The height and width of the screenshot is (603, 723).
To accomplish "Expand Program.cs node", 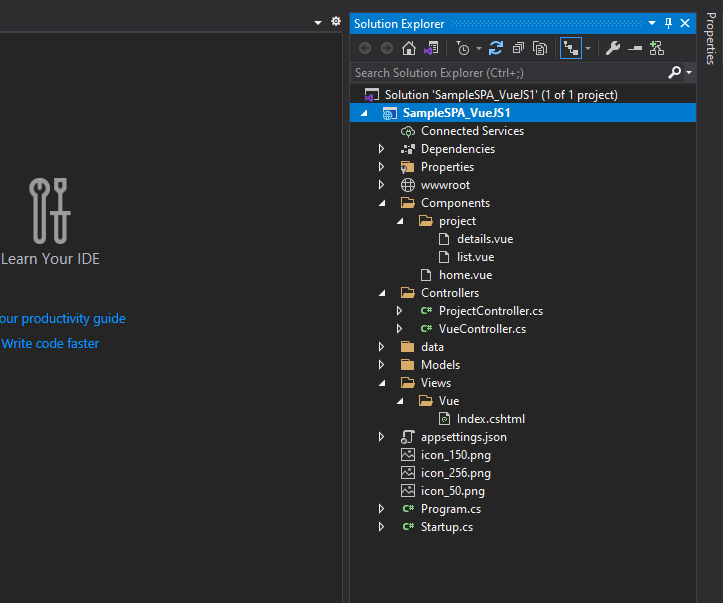I will click(381, 508).
